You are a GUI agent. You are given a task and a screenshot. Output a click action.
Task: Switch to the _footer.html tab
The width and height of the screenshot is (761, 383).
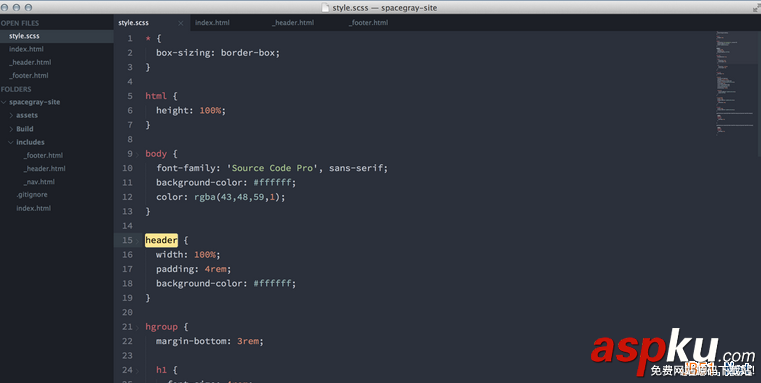coord(368,22)
